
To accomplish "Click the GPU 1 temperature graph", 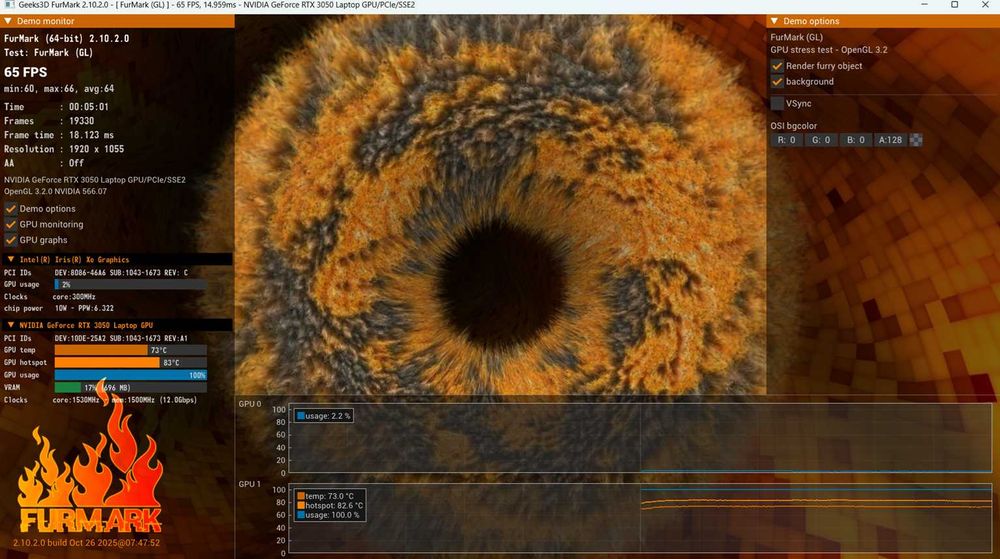I will point(640,519).
